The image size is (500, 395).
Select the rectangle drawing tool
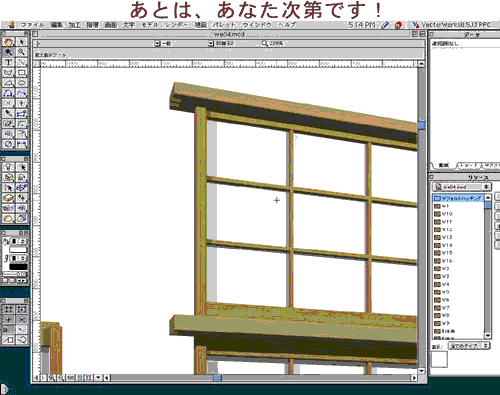pos(21,73)
